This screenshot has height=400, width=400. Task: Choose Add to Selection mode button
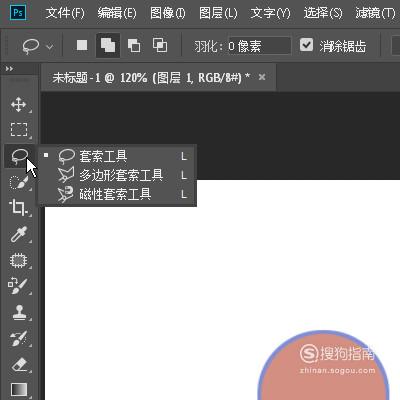[108, 45]
